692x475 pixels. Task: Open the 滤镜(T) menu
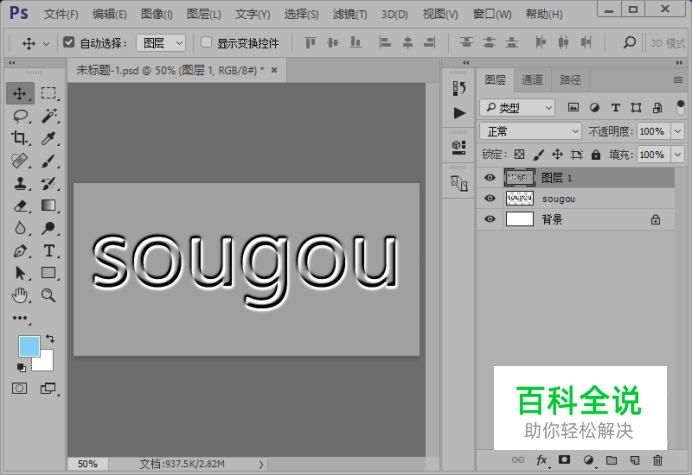coord(350,14)
